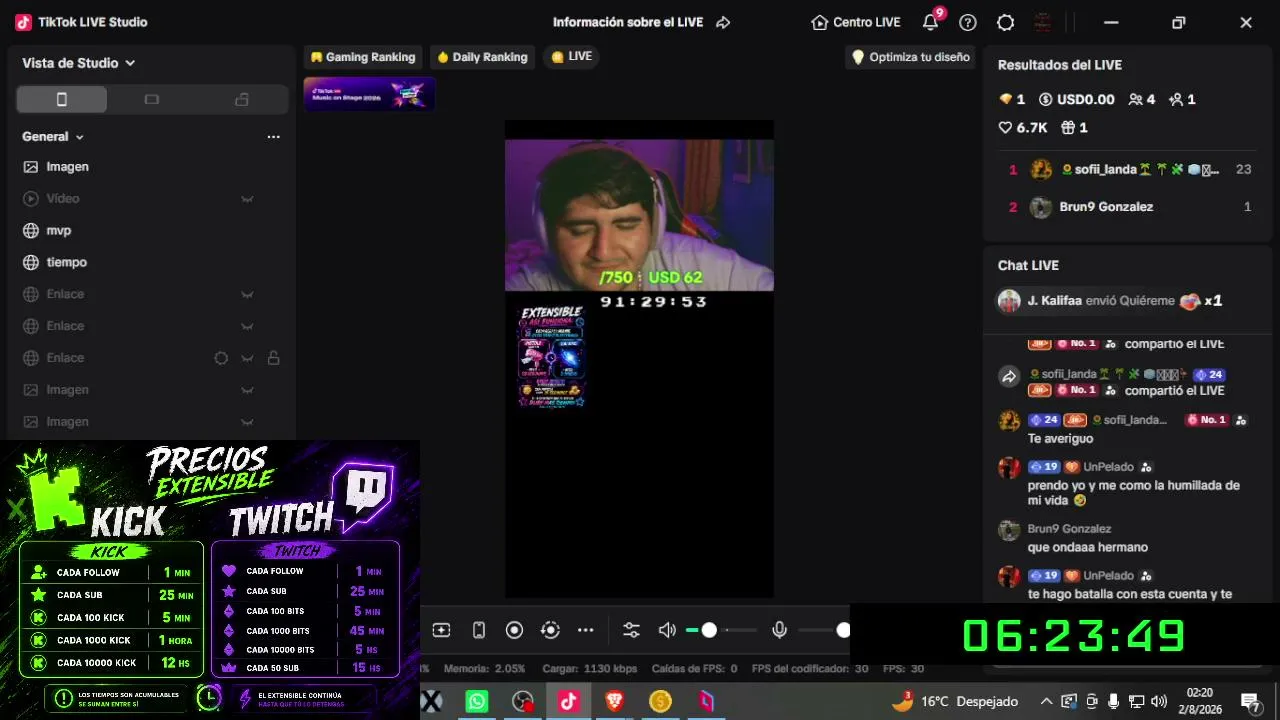Click the circular target icon on the Enlace row
This screenshot has width=1280, height=720.
pos(221,358)
